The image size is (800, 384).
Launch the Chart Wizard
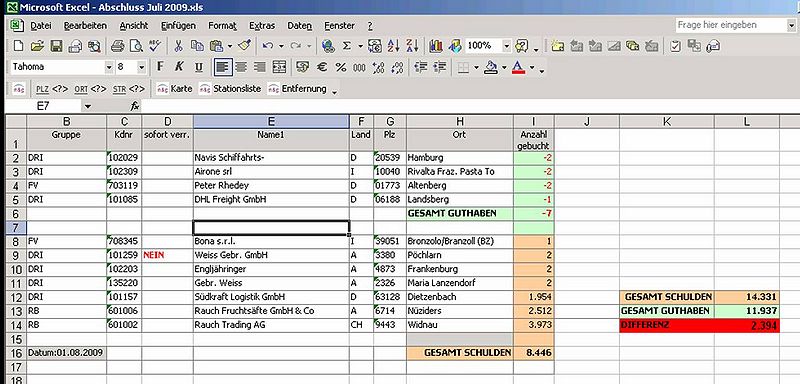coord(436,46)
